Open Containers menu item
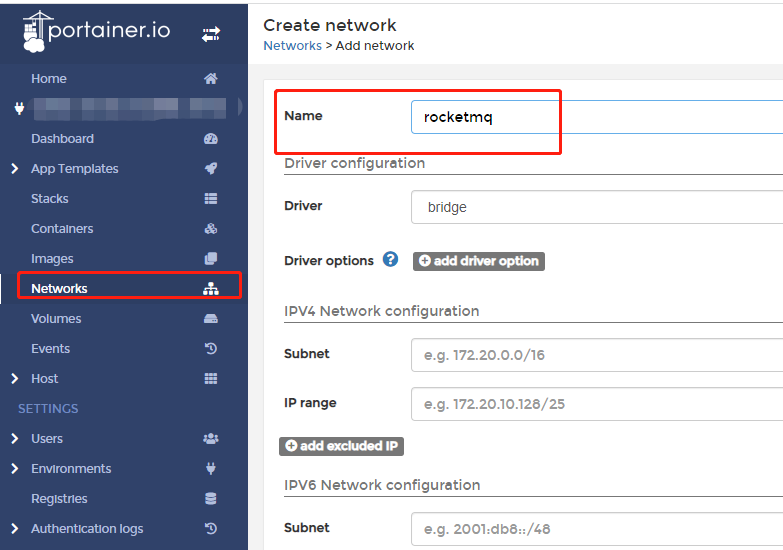This screenshot has width=783, height=550. [62, 229]
